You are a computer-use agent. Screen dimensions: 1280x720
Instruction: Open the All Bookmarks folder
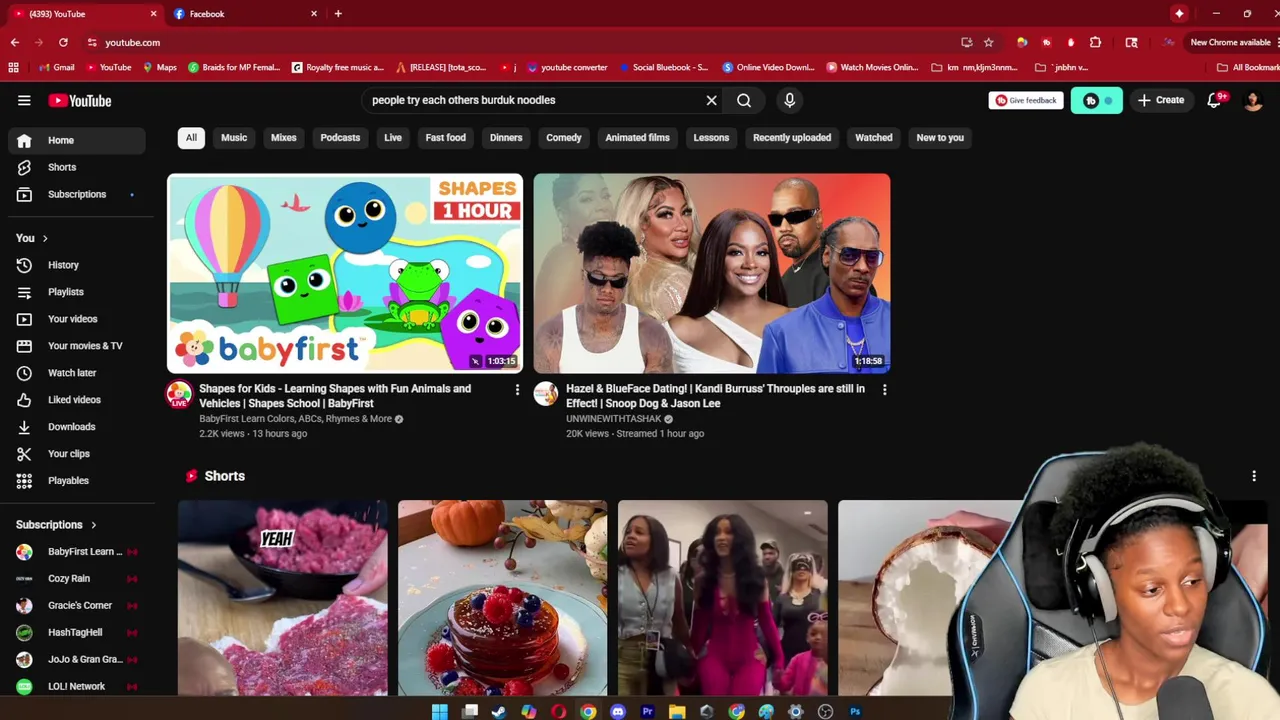click(x=1247, y=67)
